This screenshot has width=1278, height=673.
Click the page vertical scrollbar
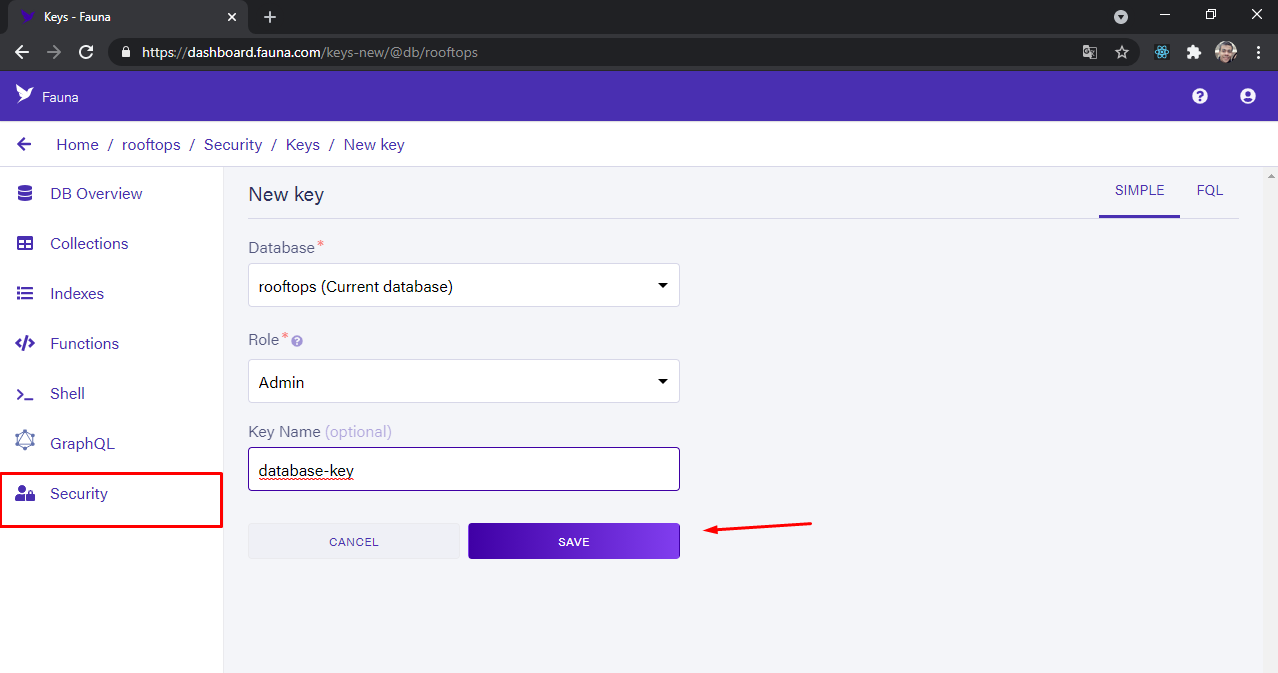point(1270,420)
